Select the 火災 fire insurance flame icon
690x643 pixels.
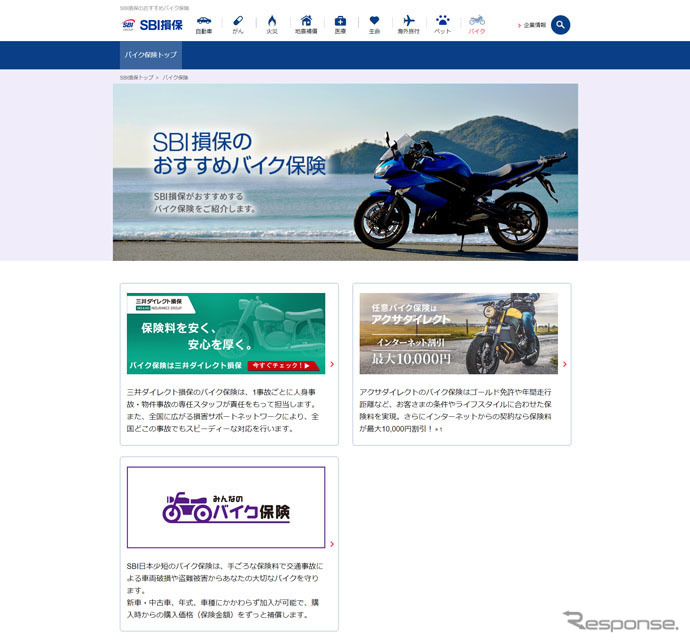[272, 25]
